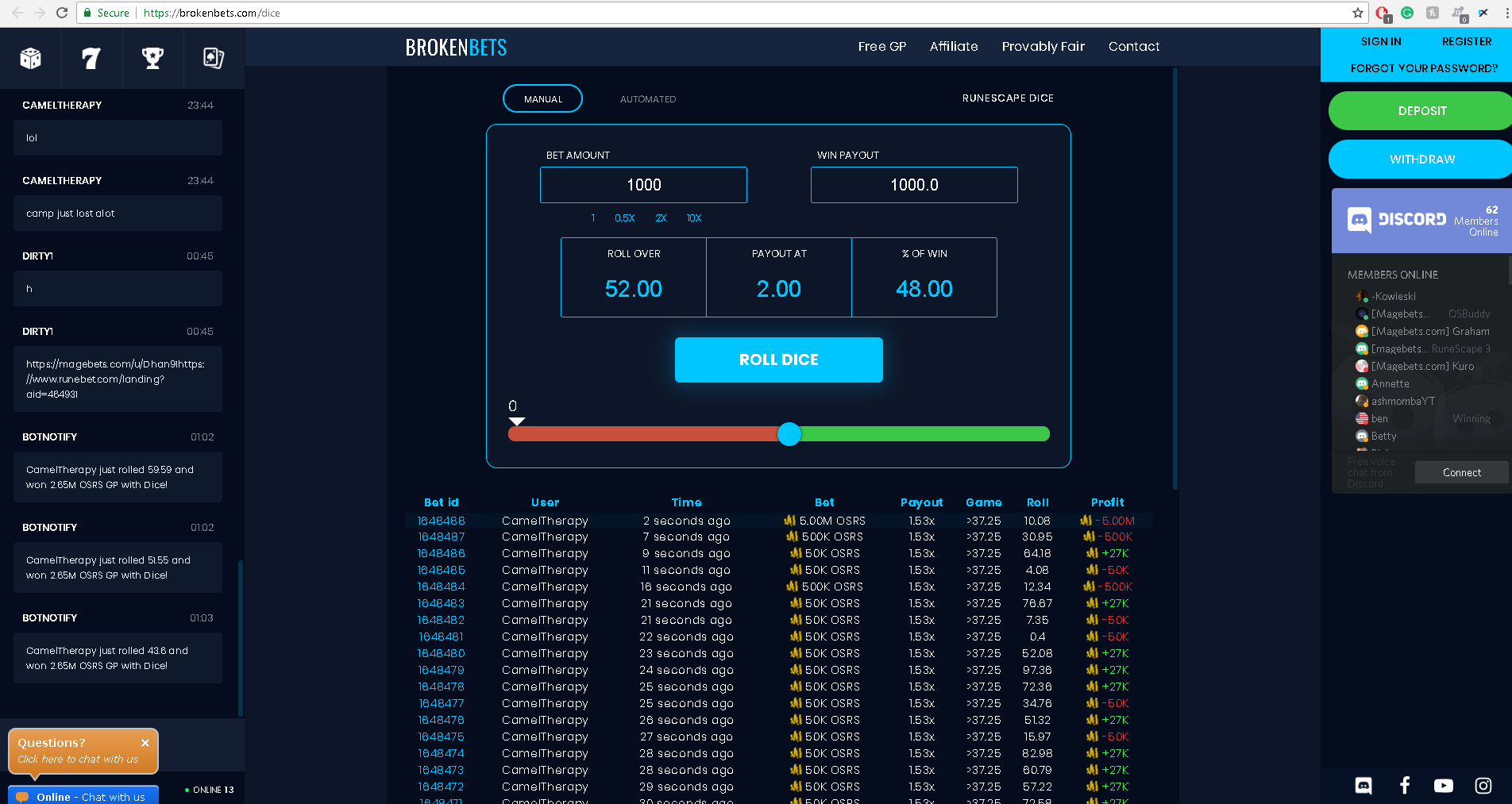Open bet id 1648472

click(442, 787)
